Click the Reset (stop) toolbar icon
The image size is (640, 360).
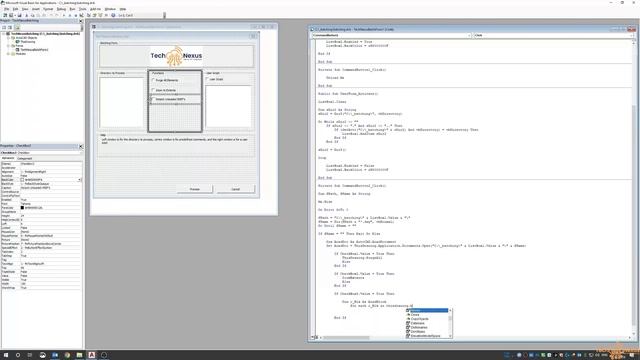coord(76,15)
